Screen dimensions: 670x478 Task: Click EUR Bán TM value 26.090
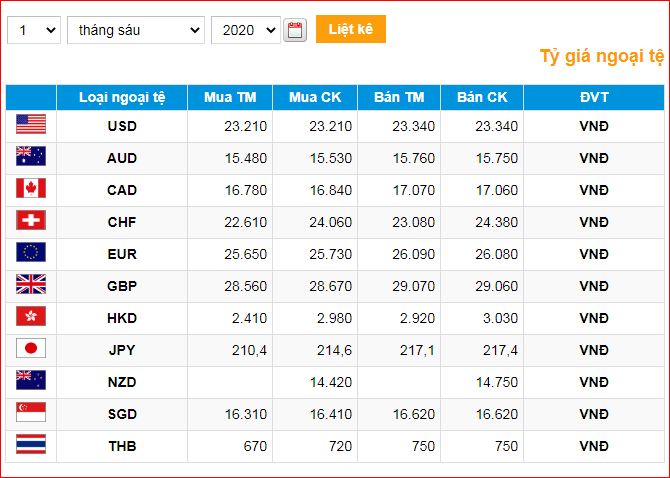(x=414, y=255)
